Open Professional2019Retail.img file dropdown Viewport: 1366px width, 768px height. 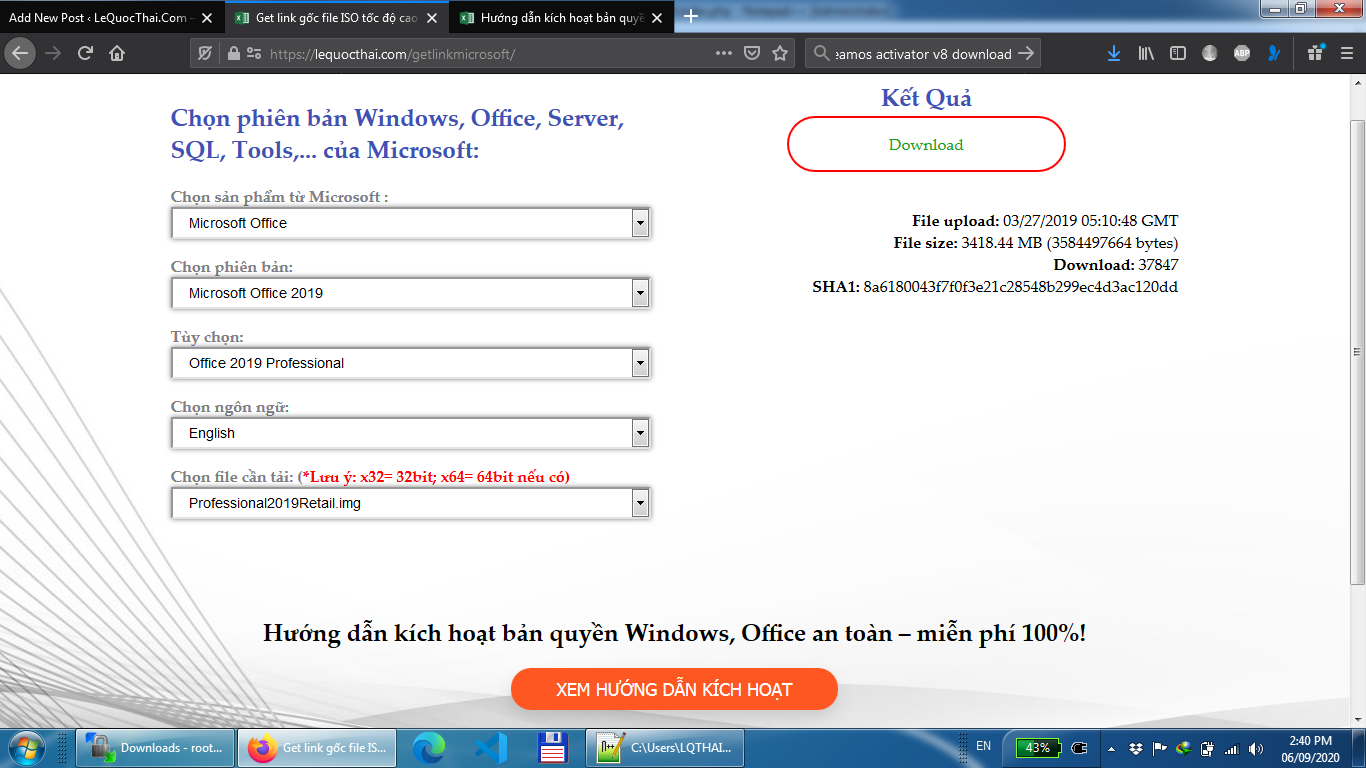[x=411, y=503]
